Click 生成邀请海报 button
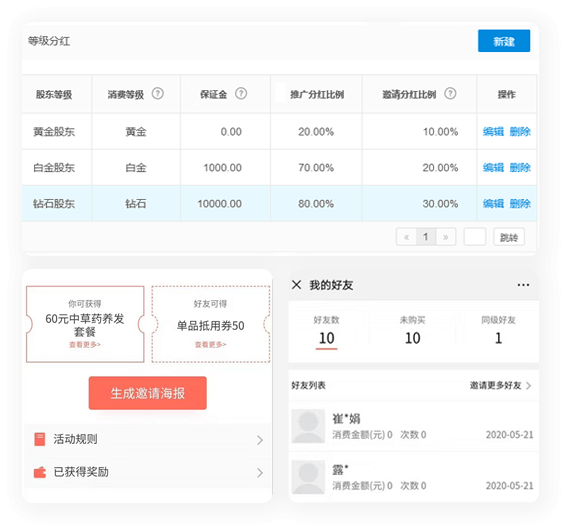This screenshot has width=567, height=531. 148,393
